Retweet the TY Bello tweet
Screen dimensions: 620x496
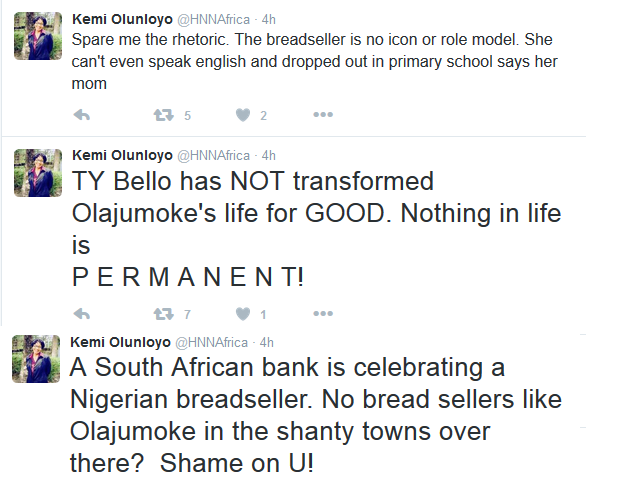pyautogui.click(x=162, y=314)
